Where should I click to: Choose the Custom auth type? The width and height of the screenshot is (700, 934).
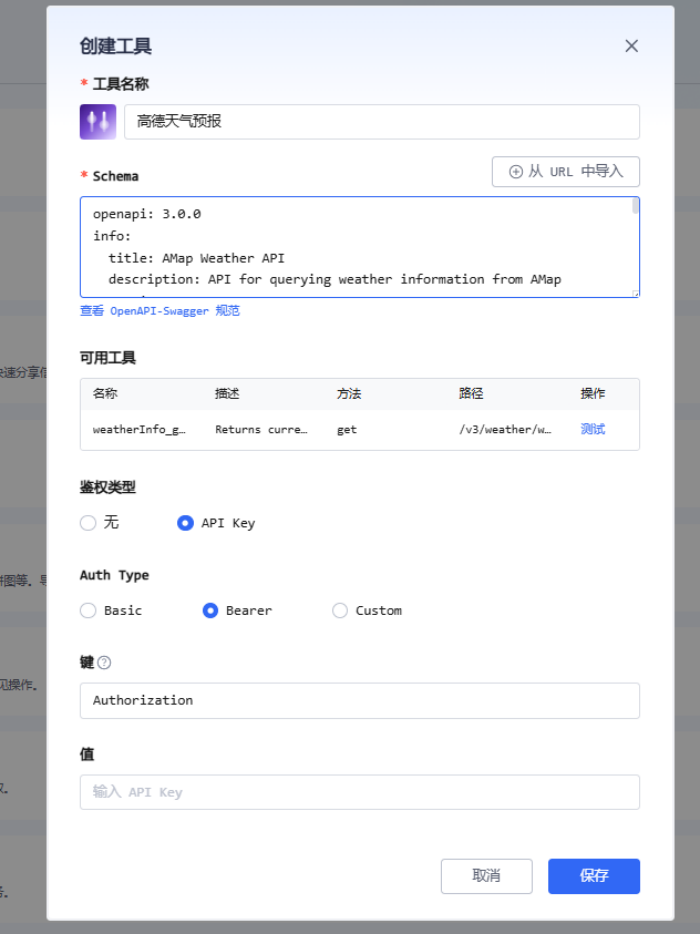pos(340,611)
